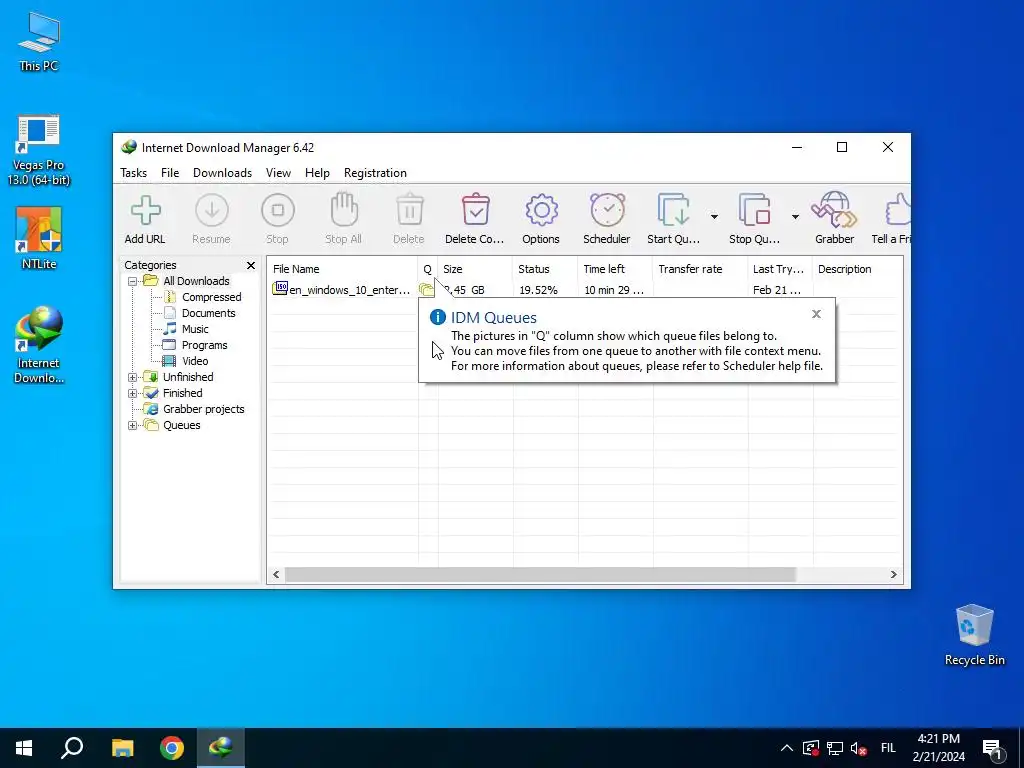Click the horizontal scrollbar thumb
1024x768 pixels.
coord(540,575)
